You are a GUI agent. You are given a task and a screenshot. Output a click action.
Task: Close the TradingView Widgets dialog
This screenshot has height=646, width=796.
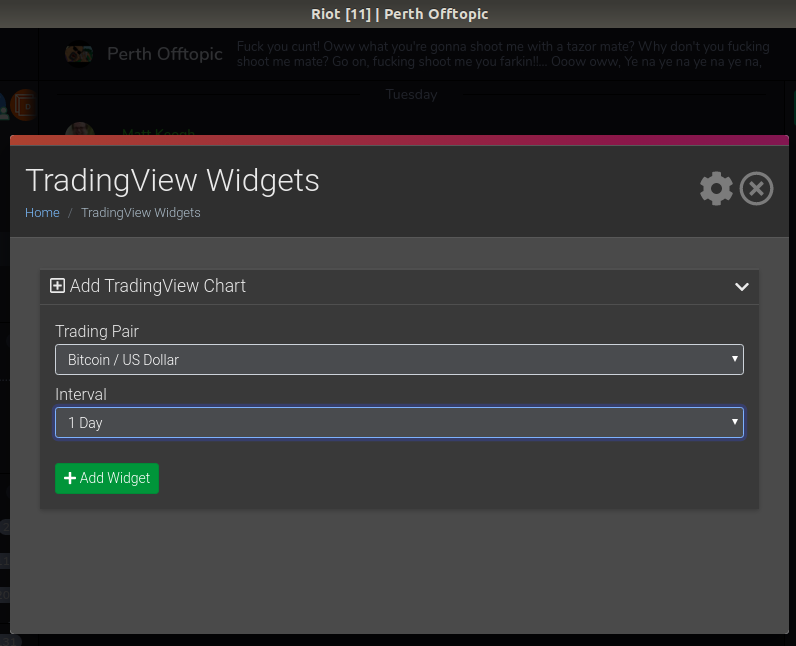click(756, 189)
